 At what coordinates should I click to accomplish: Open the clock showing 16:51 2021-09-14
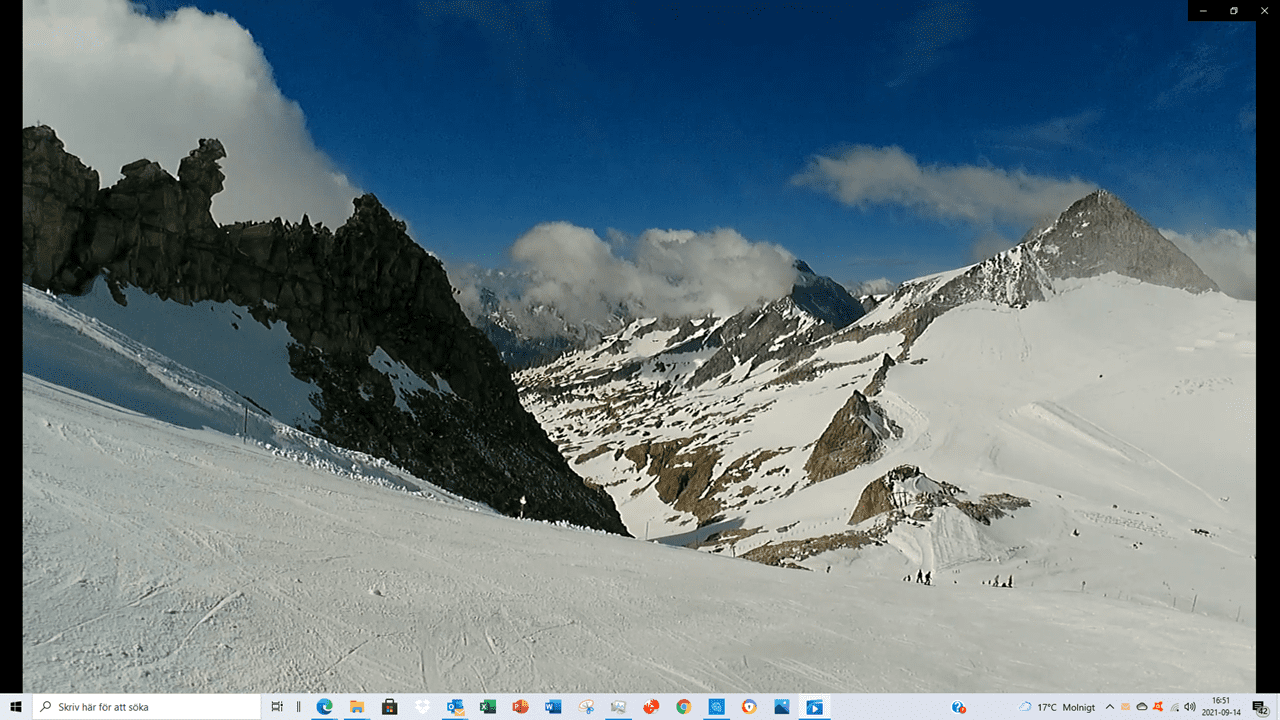[x=1221, y=707]
